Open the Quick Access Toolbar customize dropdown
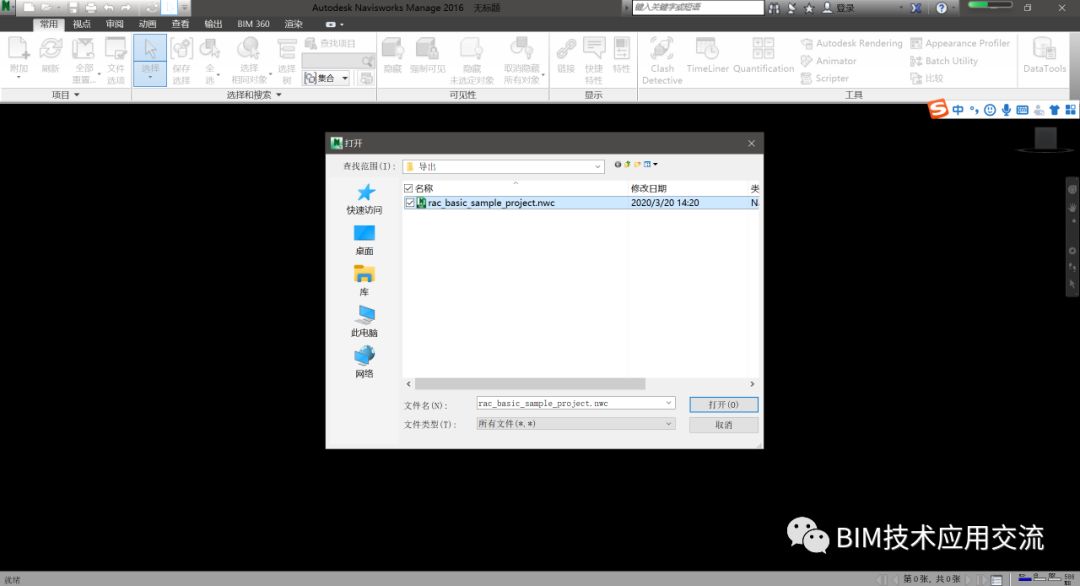The image size is (1080, 586). tap(185, 8)
